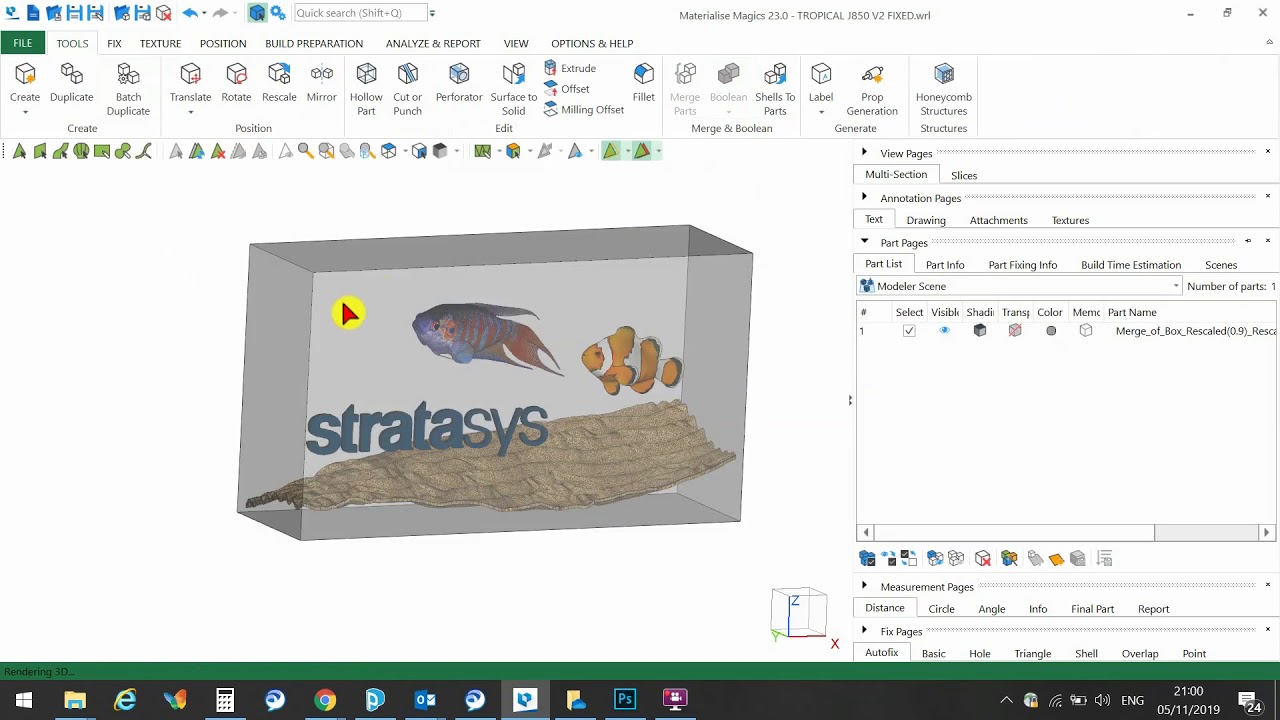This screenshot has height=720, width=1280.
Task: Click Shells To Parts tool
Action: (775, 89)
